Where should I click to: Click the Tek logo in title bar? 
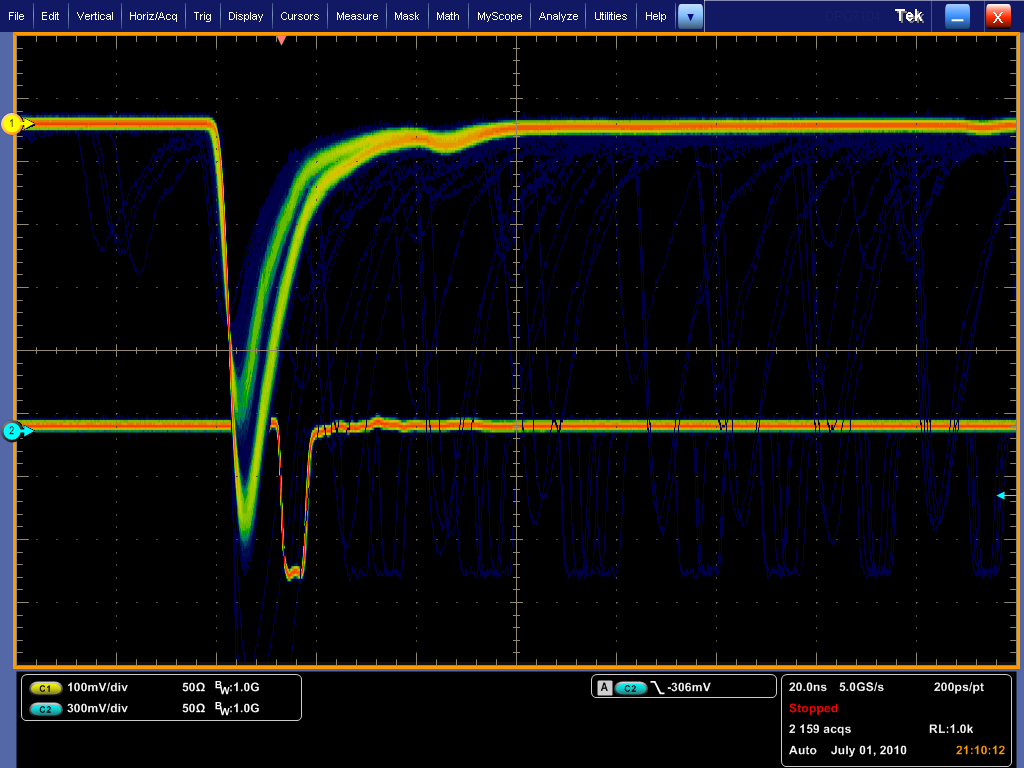(x=909, y=16)
